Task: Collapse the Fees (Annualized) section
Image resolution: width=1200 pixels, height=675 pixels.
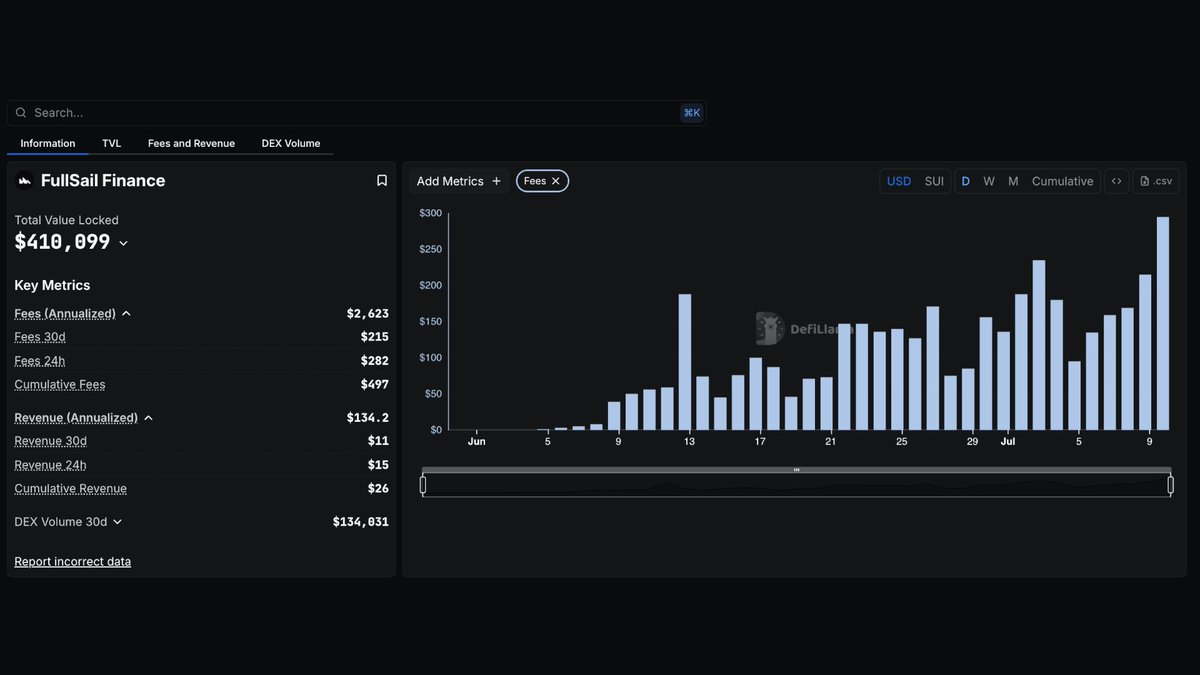Action: pos(126,314)
